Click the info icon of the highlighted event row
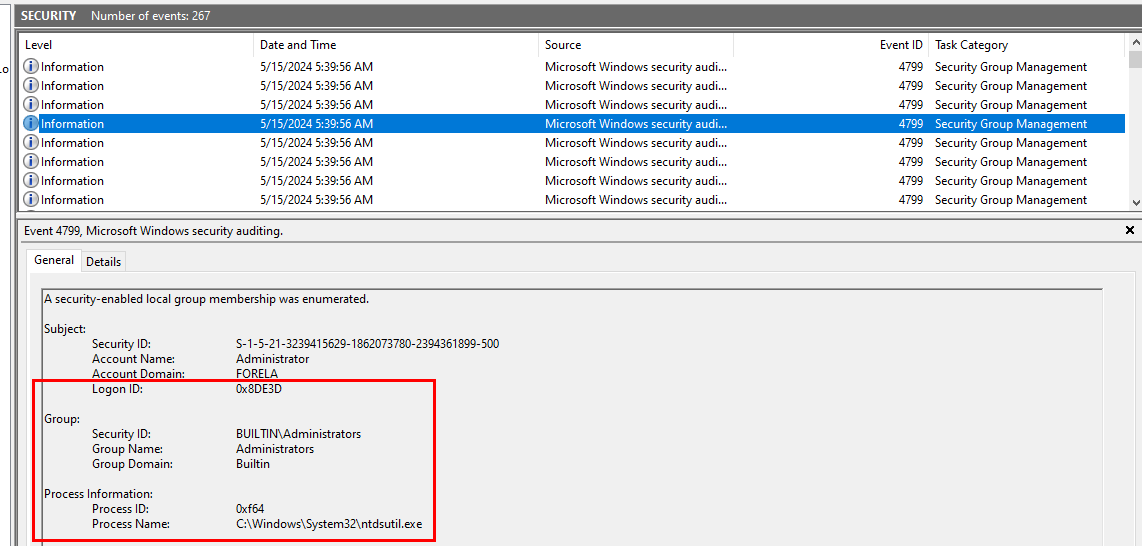Image resolution: width=1142 pixels, height=546 pixels. pyautogui.click(x=30, y=124)
